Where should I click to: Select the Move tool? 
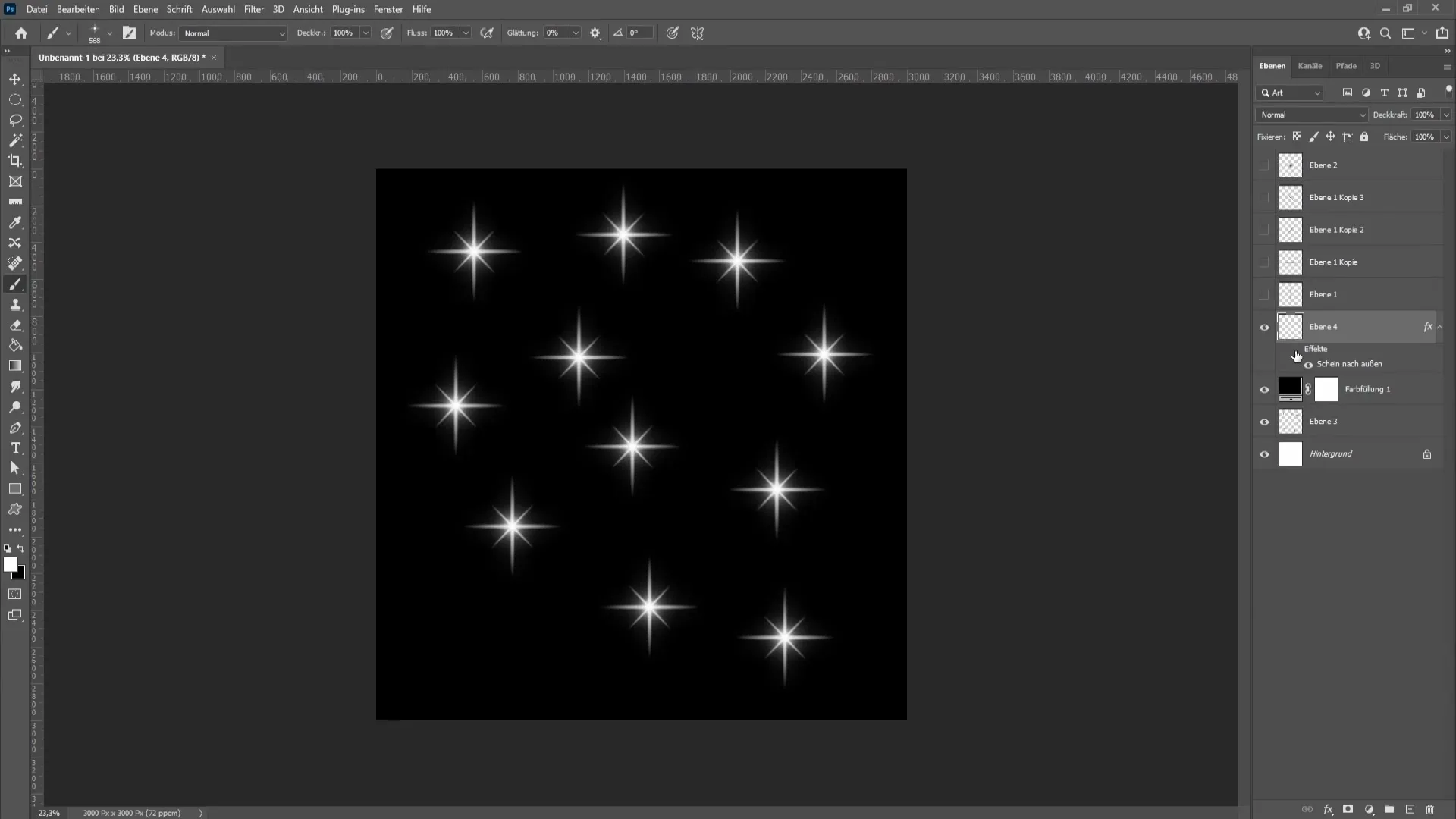point(15,79)
